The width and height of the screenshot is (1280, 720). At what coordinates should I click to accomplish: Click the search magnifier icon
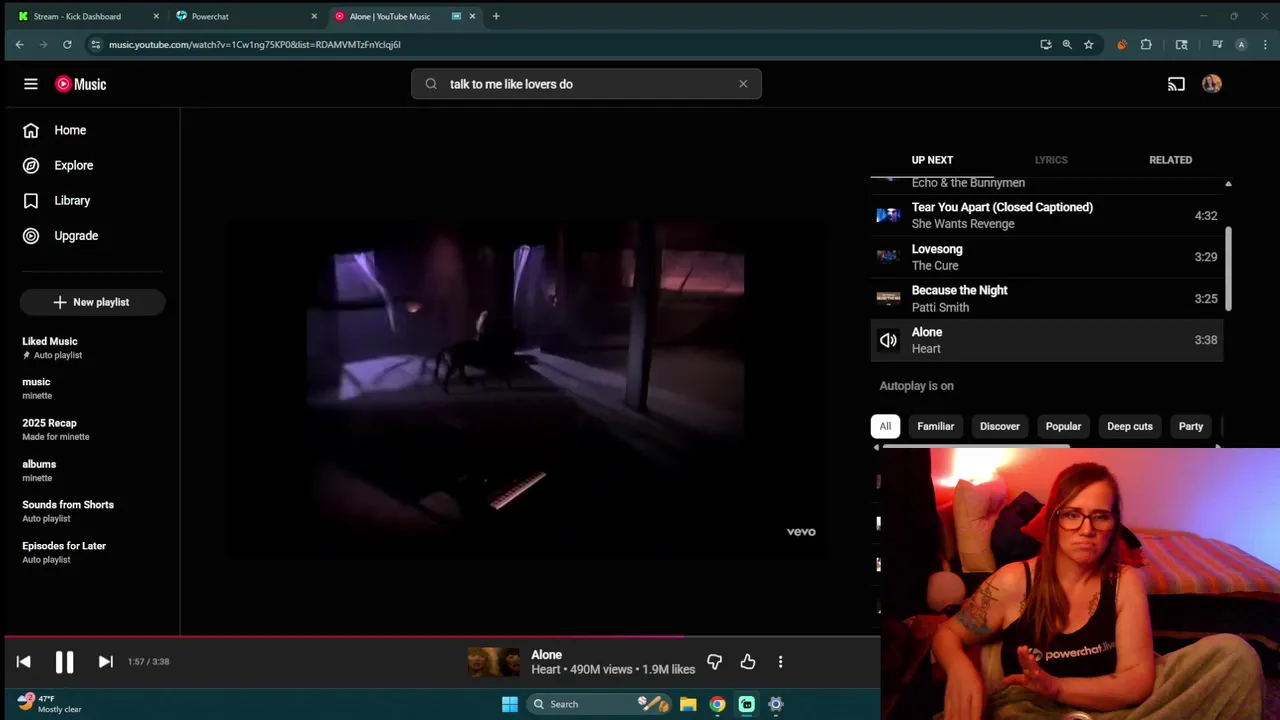pyautogui.click(x=431, y=84)
